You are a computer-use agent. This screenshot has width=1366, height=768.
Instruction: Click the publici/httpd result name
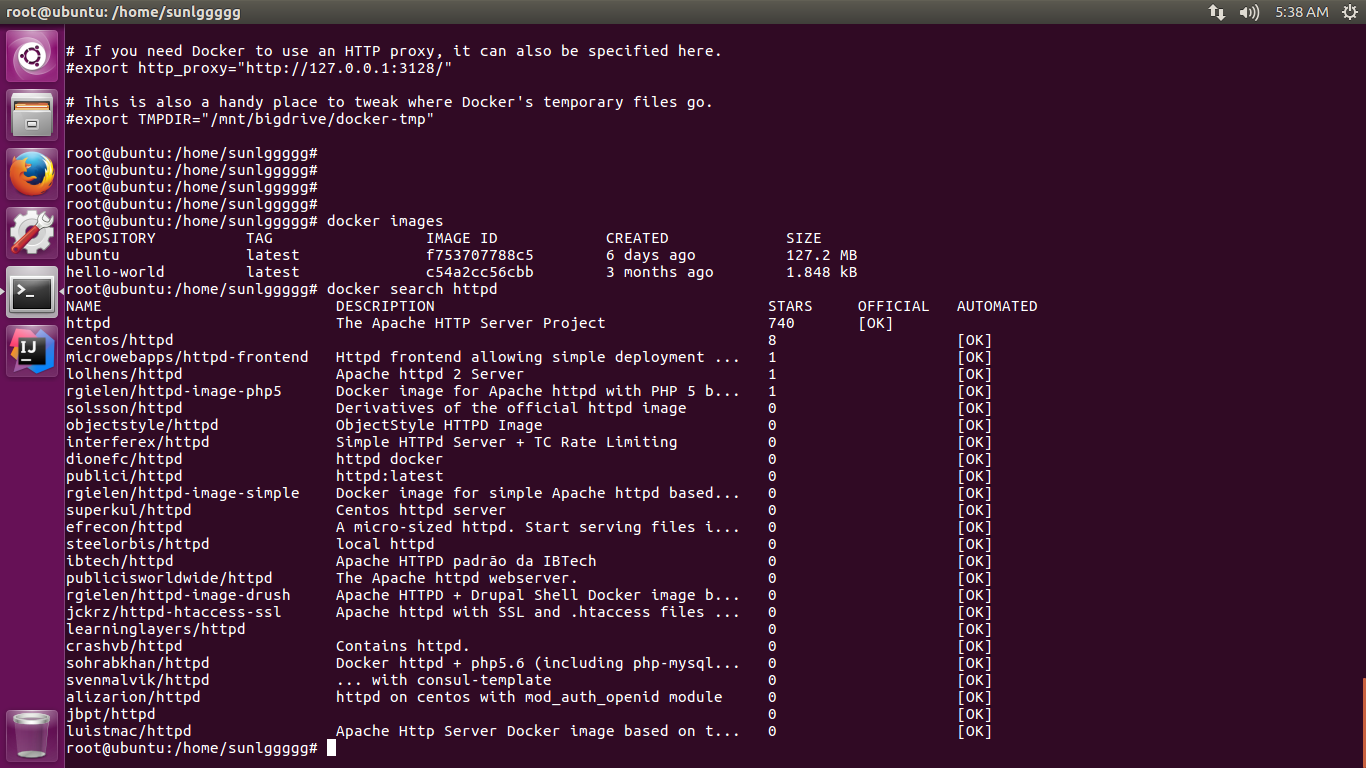tap(124, 476)
